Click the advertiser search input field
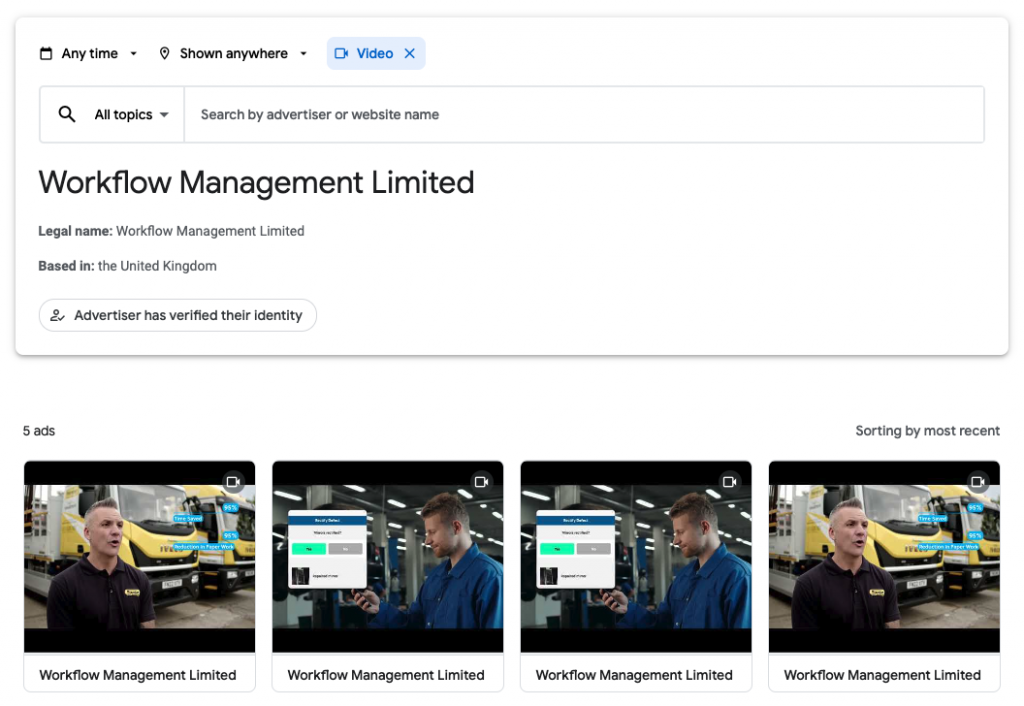This screenshot has height=706, width=1024. (x=500, y=114)
